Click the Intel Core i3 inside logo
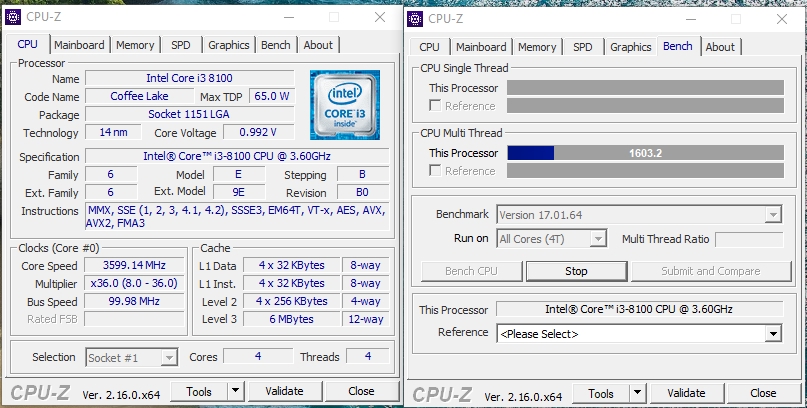807x408 pixels. [x=345, y=105]
